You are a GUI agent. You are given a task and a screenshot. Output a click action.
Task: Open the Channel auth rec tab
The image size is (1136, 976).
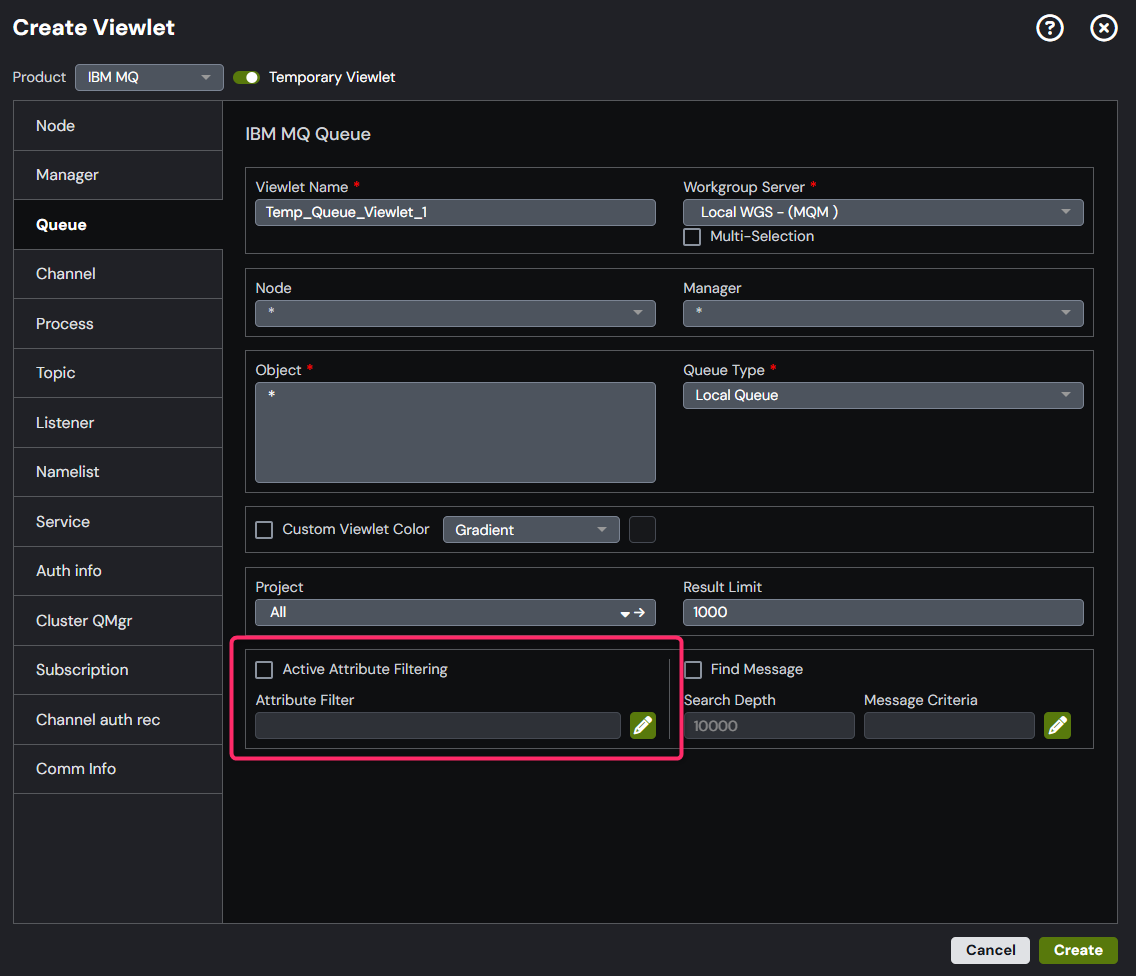[118, 720]
